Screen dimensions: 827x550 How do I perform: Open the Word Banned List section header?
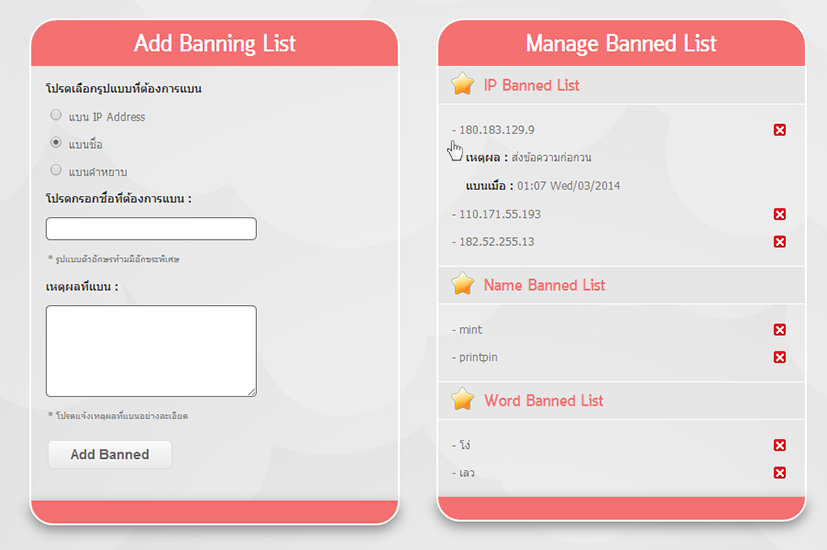pos(621,400)
